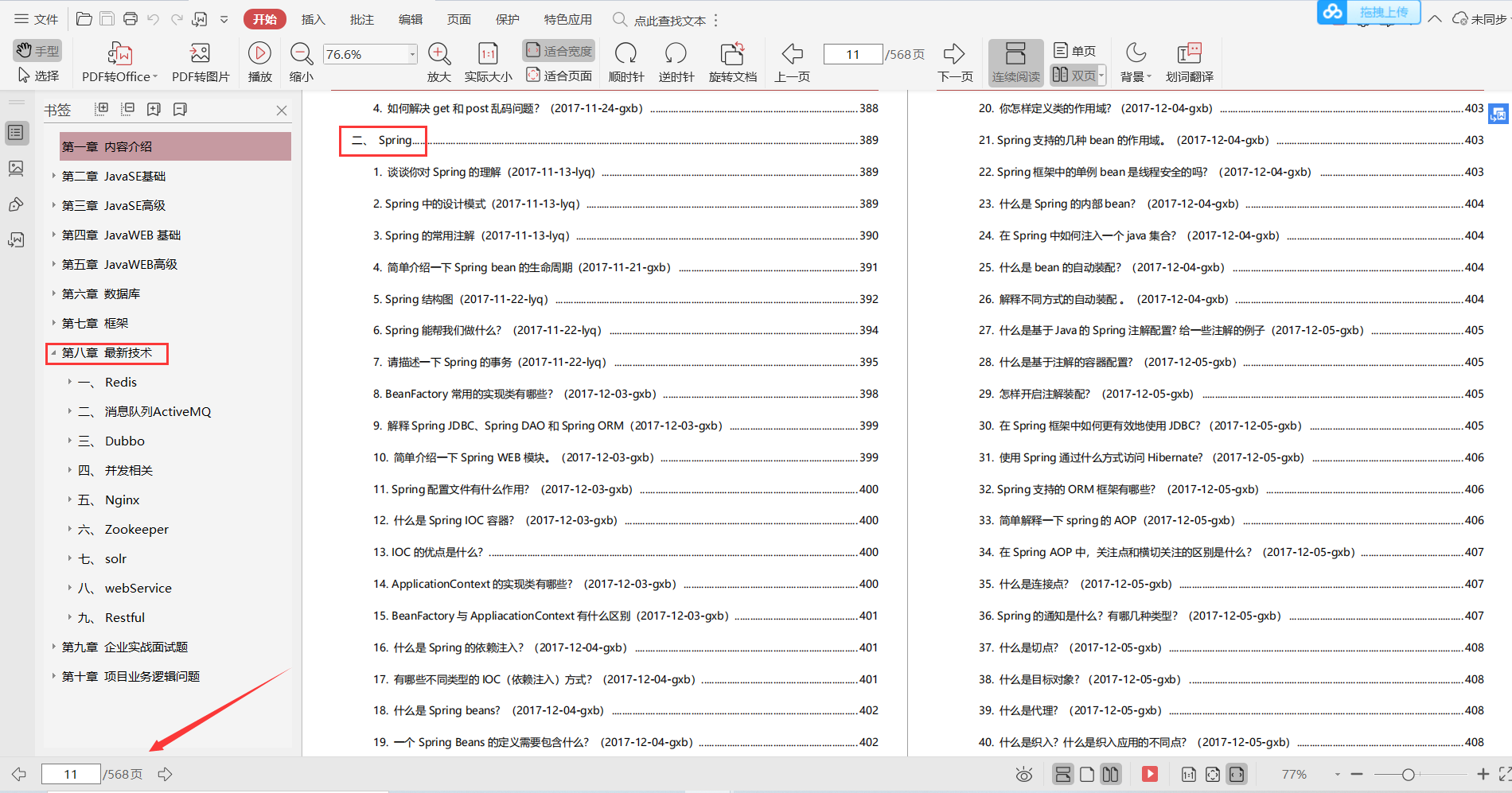Toggle 双页 double page layout
Image resolution: width=1512 pixels, height=793 pixels.
pyautogui.click(x=1074, y=76)
